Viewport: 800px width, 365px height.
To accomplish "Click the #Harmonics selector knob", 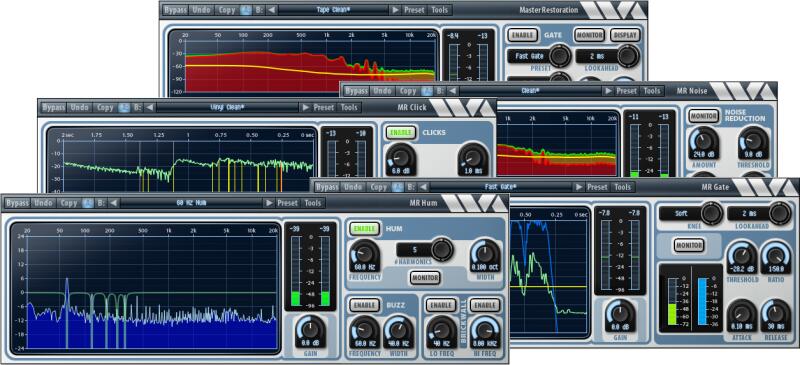I will (x=441, y=250).
